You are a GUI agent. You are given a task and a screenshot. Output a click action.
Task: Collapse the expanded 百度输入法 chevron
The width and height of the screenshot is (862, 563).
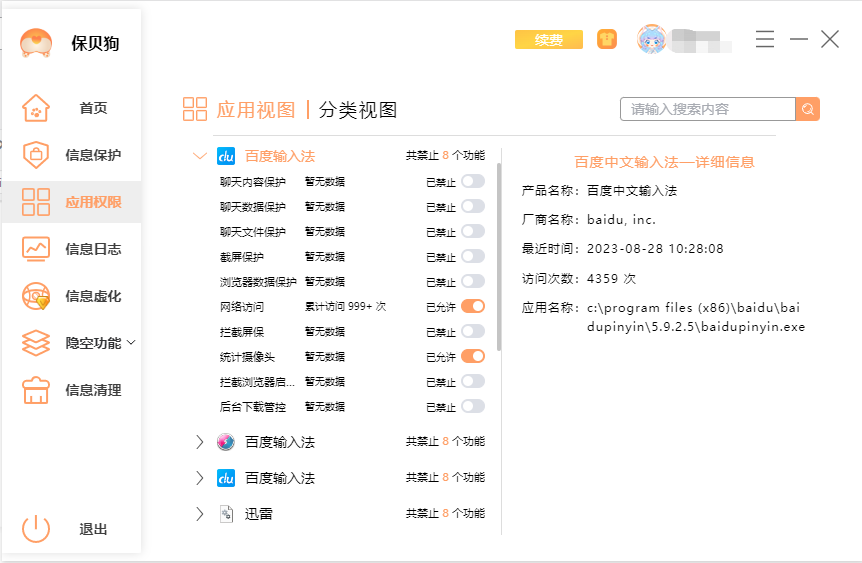click(x=200, y=156)
